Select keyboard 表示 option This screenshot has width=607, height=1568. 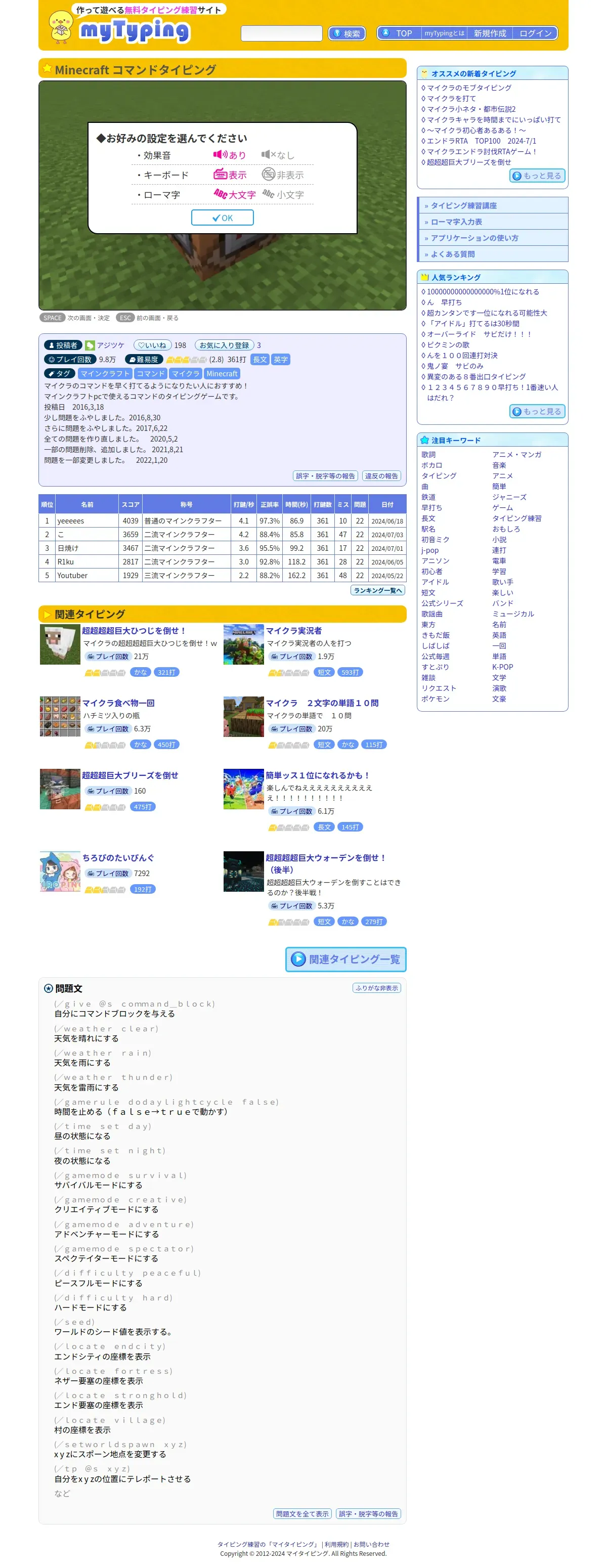click(x=230, y=175)
